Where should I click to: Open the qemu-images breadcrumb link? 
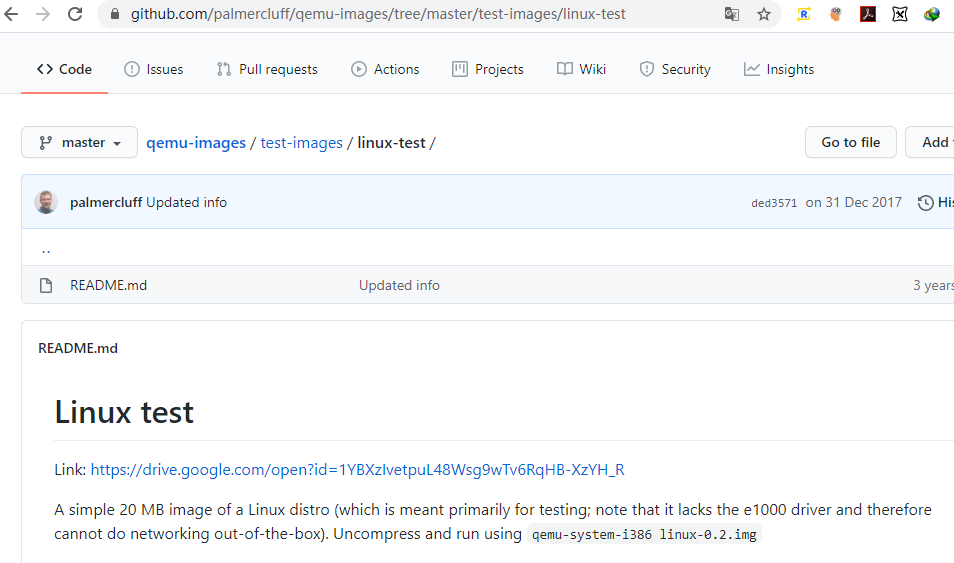[196, 142]
